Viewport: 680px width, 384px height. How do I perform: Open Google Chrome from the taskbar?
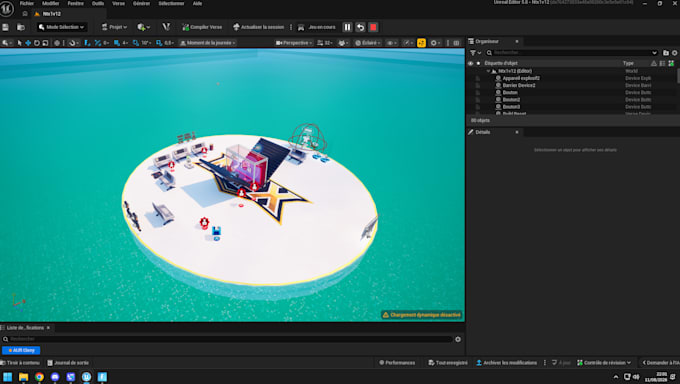pos(39,377)
